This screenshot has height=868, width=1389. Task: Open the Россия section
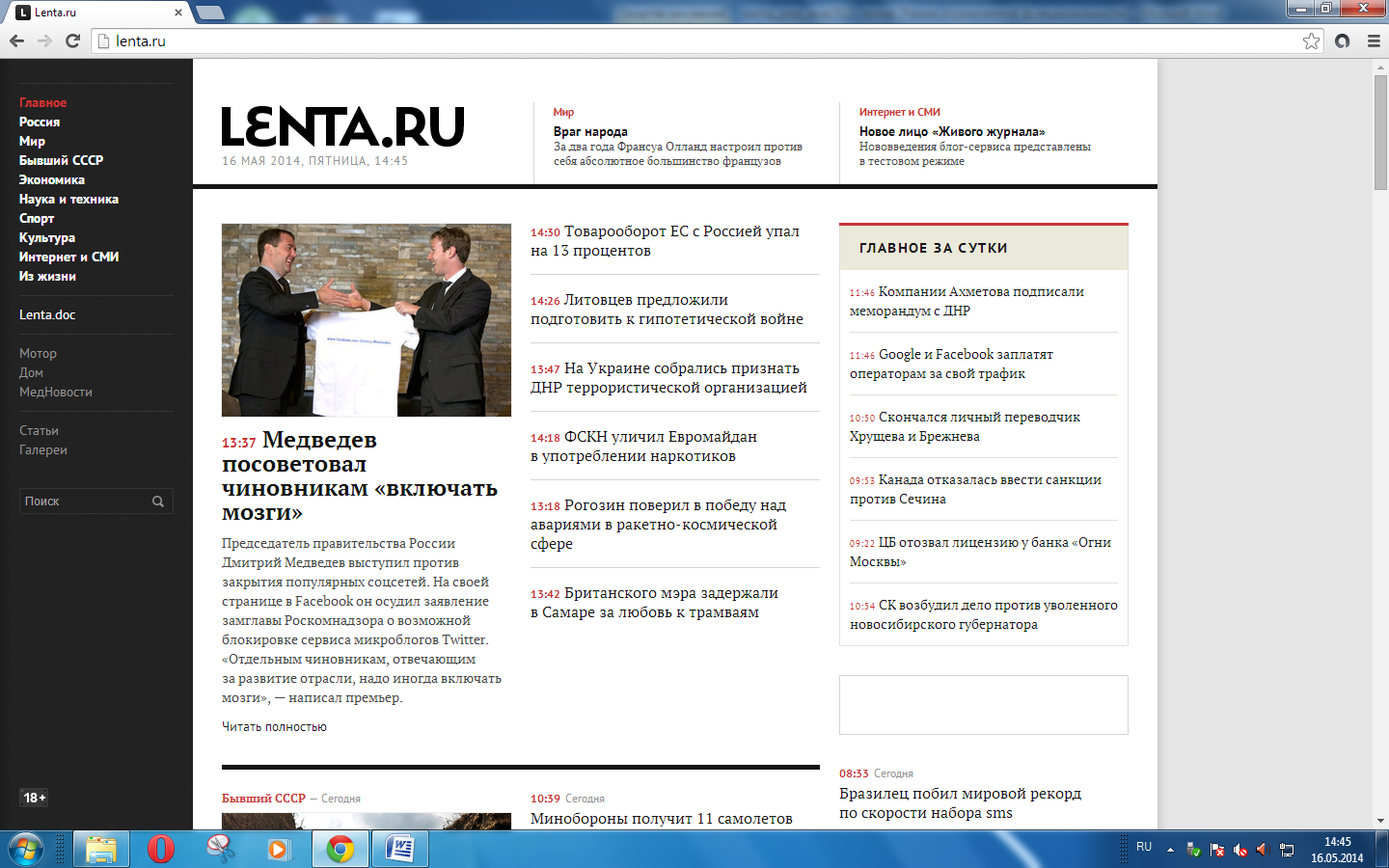pyautogui.click(x=40, y=122)
